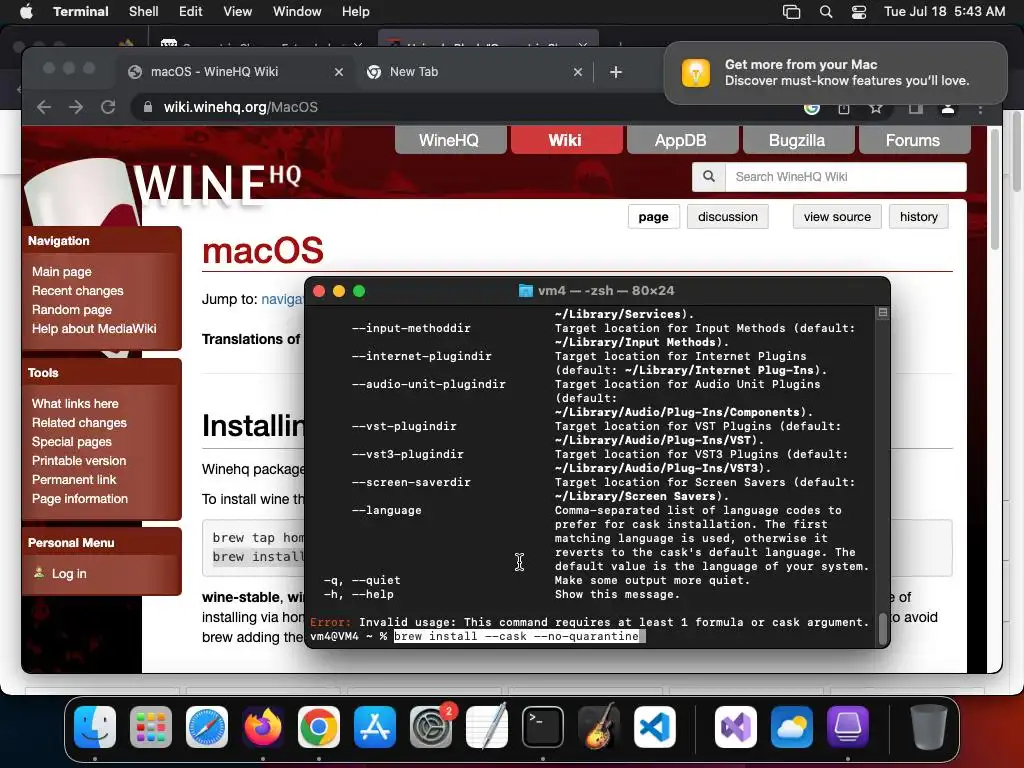Open Help about MediaWiki link
Viewport: 1024px width, 768px height.
point(94,328)
